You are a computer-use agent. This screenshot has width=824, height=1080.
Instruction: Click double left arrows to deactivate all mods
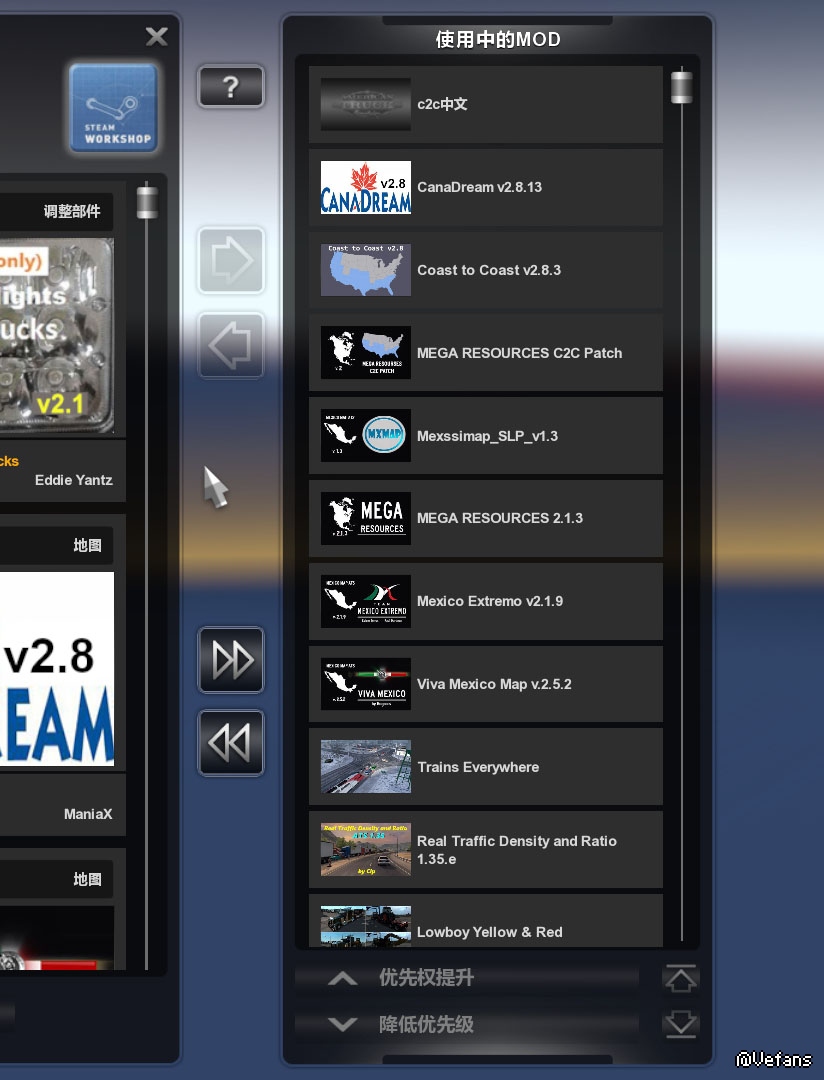(x=231, y=742)
